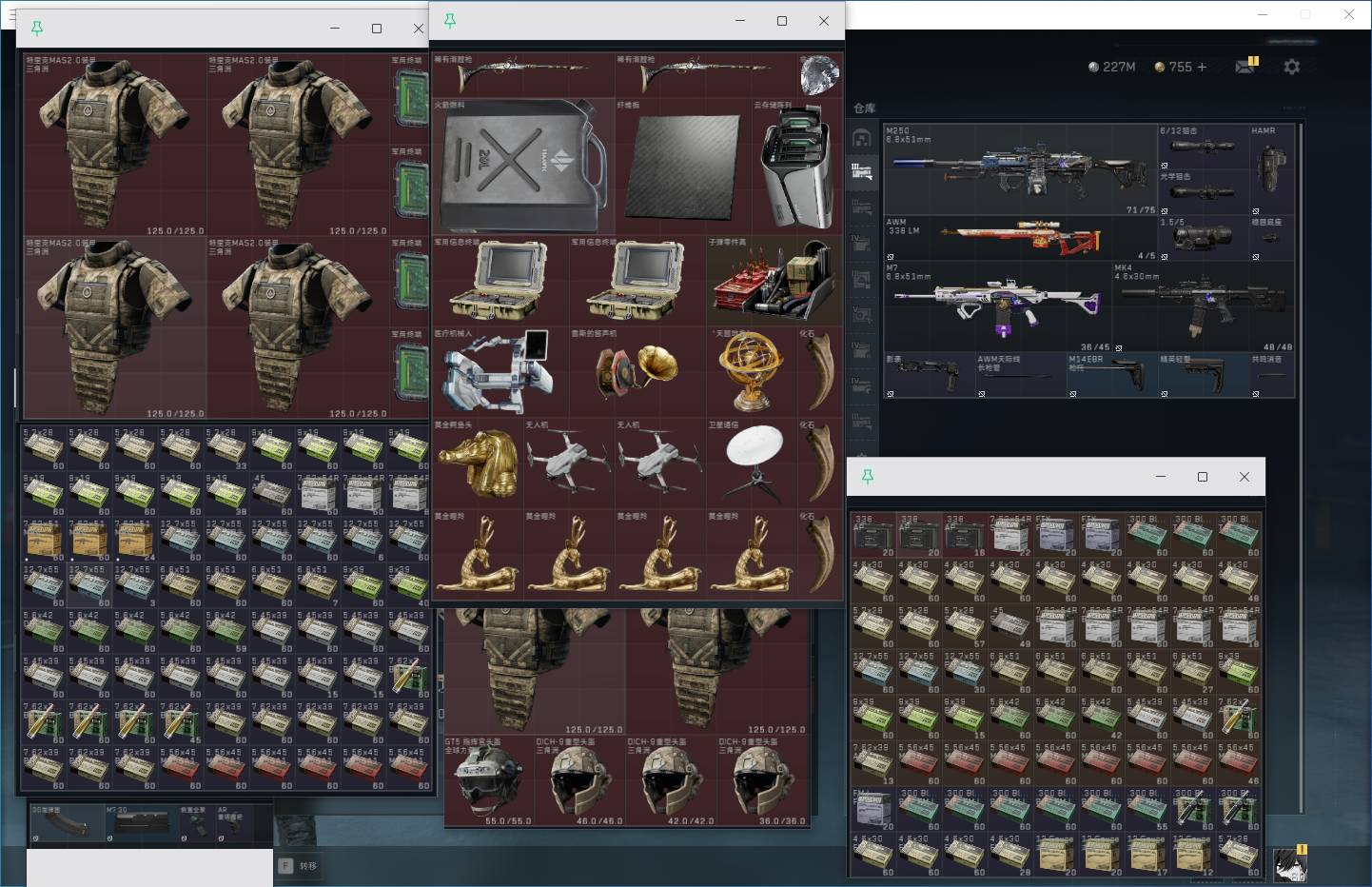Toggle the pin on the lower-right ammo window
The width and height of the screenshot is (1372, 887).
pyautogui.click(x=867, y=477)
